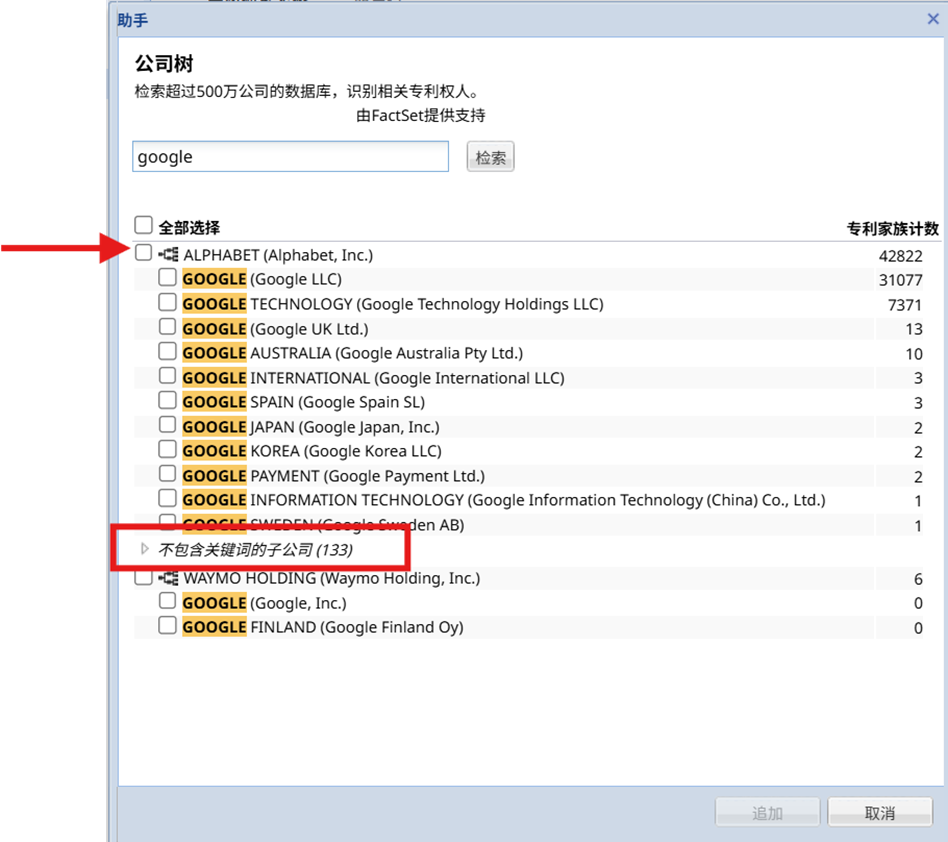Image resolution: width=948 pixels, height=842 pixels.
Task: Enable the GOOGLE TECHNOLOGY Holdings checkbox
Action: pos(167,302)
